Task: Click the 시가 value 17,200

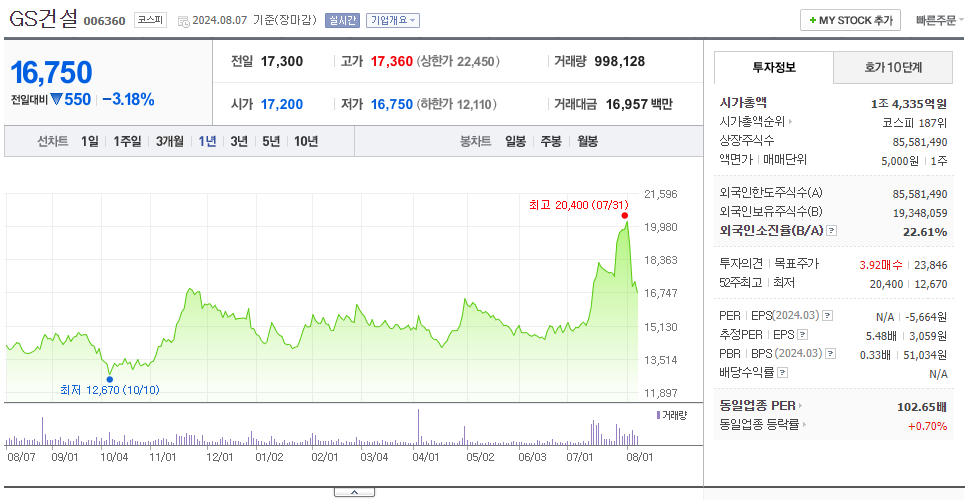Action: click(282, 104)
